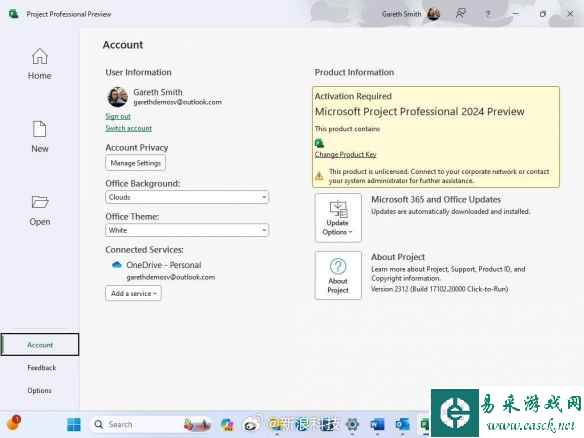Click the 'Microsoft 365 and Office Updates' heading

(x=436, y=199)
